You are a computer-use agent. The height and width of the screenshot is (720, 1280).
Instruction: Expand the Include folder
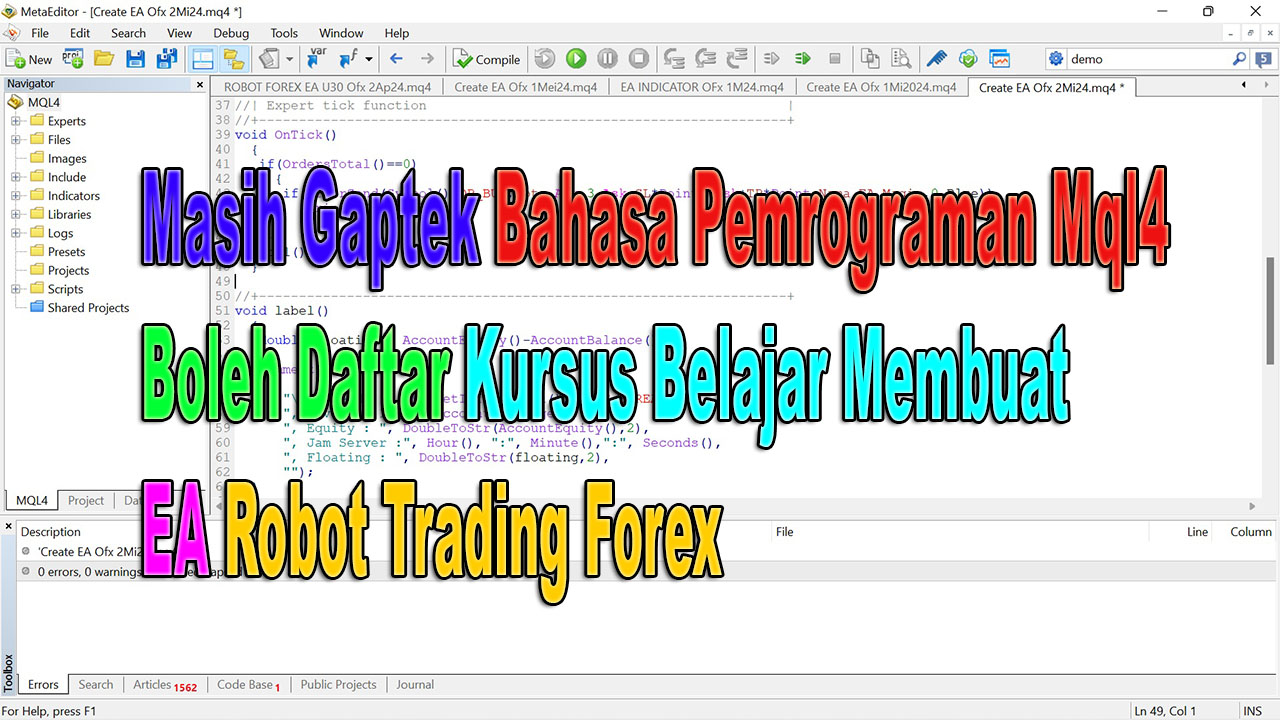pos(16,177)
